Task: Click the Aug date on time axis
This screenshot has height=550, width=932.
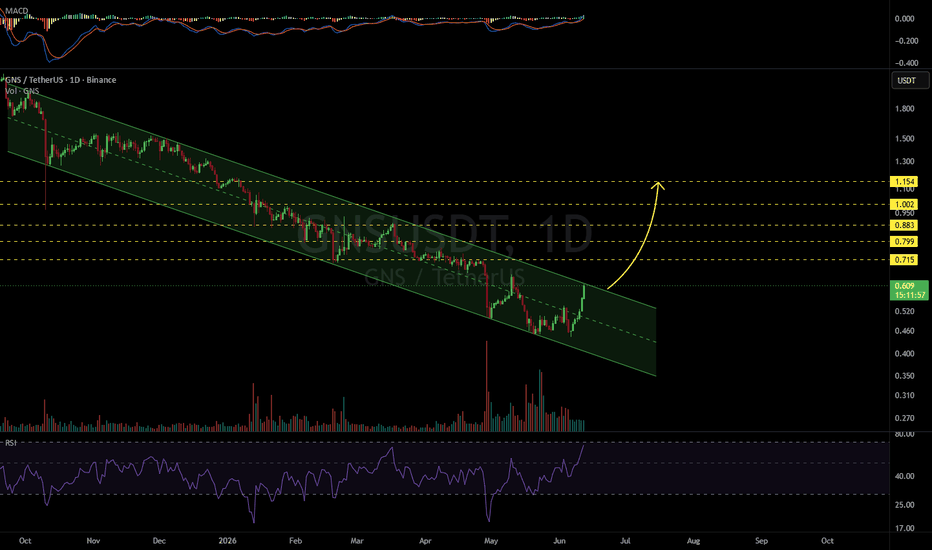Action: 693,540
